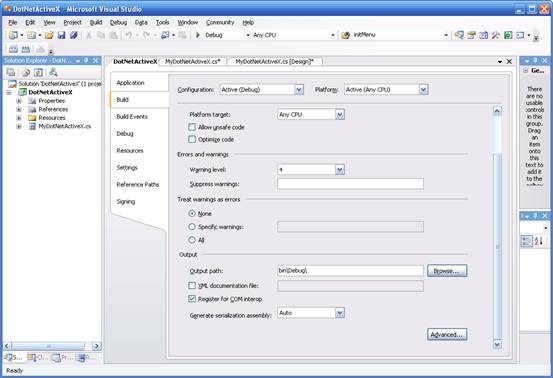Select the Signing settings page

coord(126,201)
